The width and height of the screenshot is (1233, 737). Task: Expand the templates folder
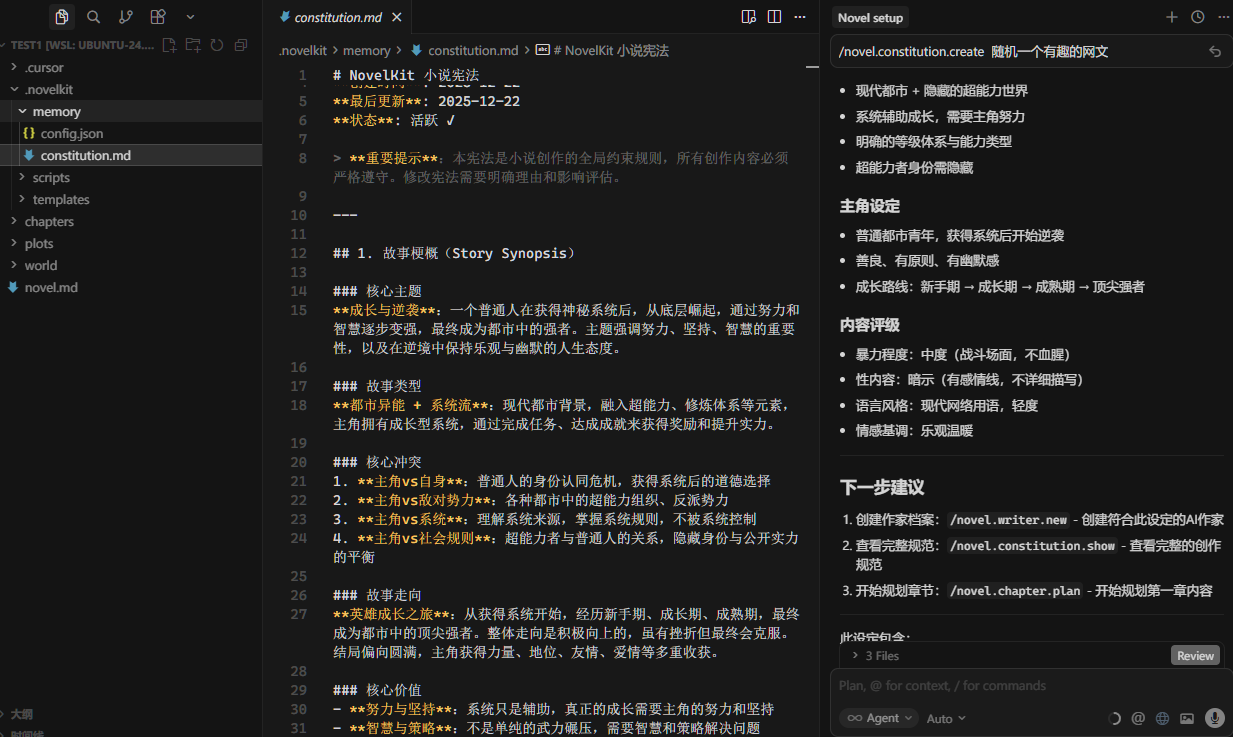pyautogui.click(x=131, y=200)
